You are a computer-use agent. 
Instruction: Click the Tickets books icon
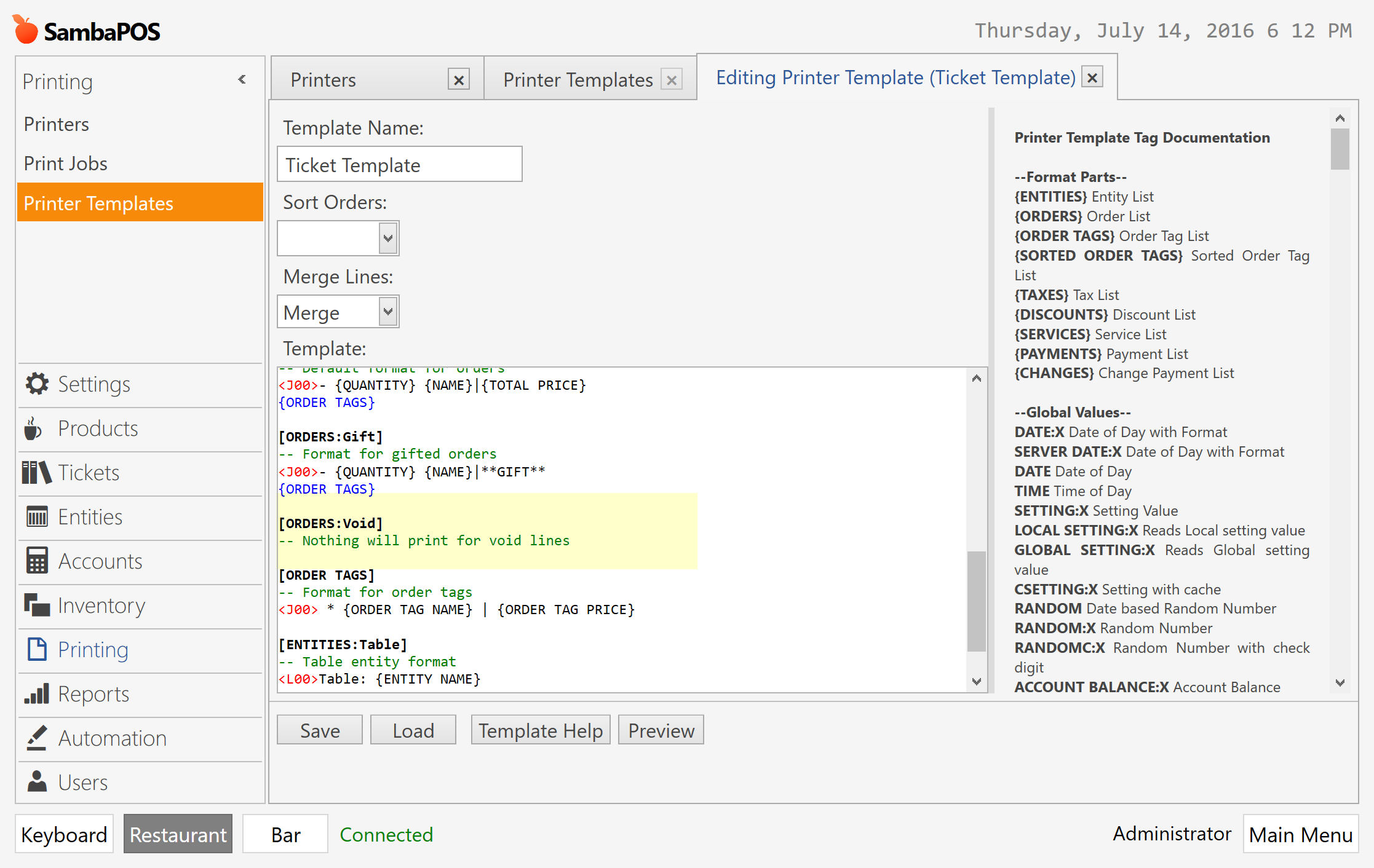click(36, 472)
